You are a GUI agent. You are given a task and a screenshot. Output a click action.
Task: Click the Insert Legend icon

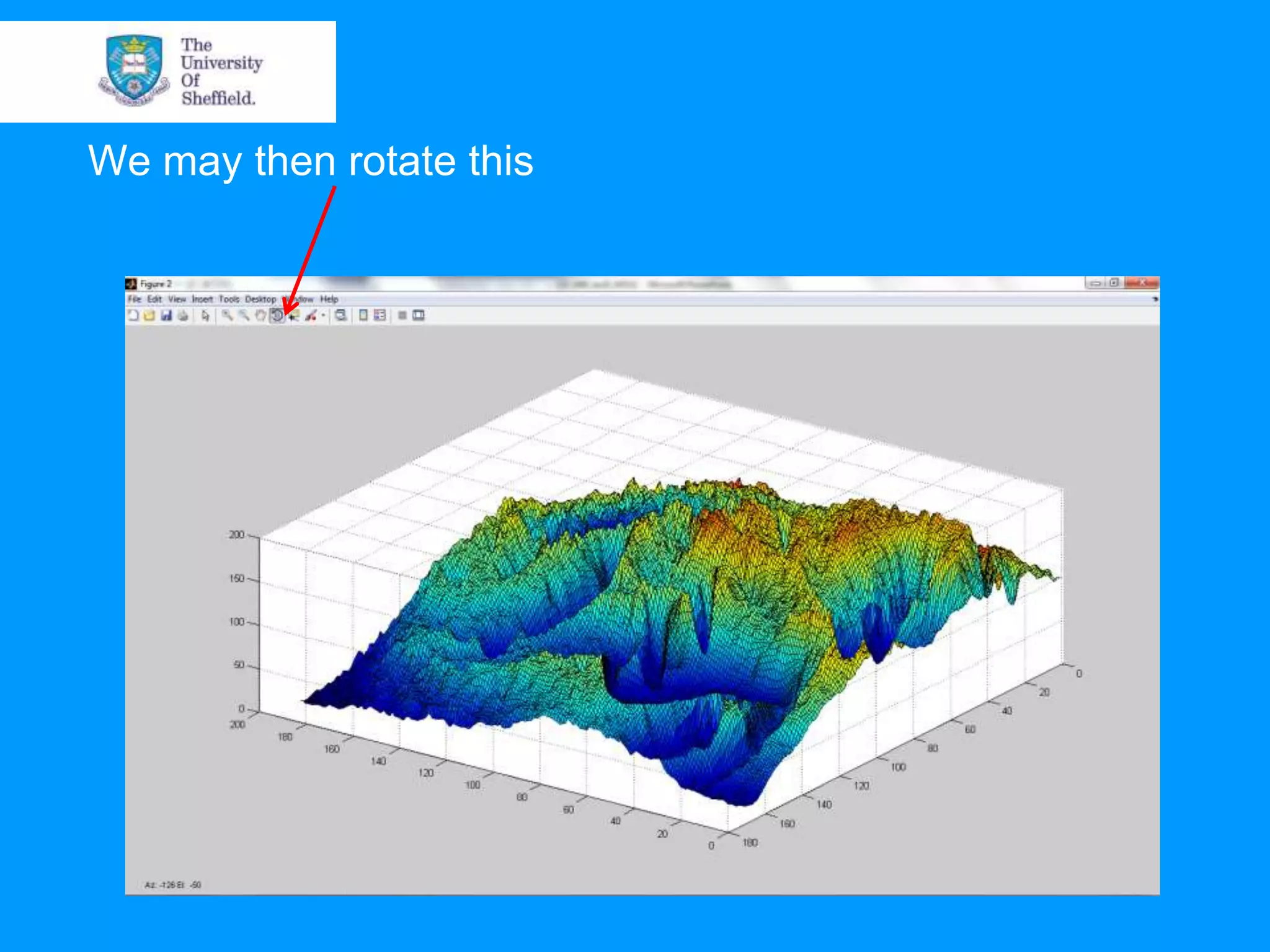point(380,315)
